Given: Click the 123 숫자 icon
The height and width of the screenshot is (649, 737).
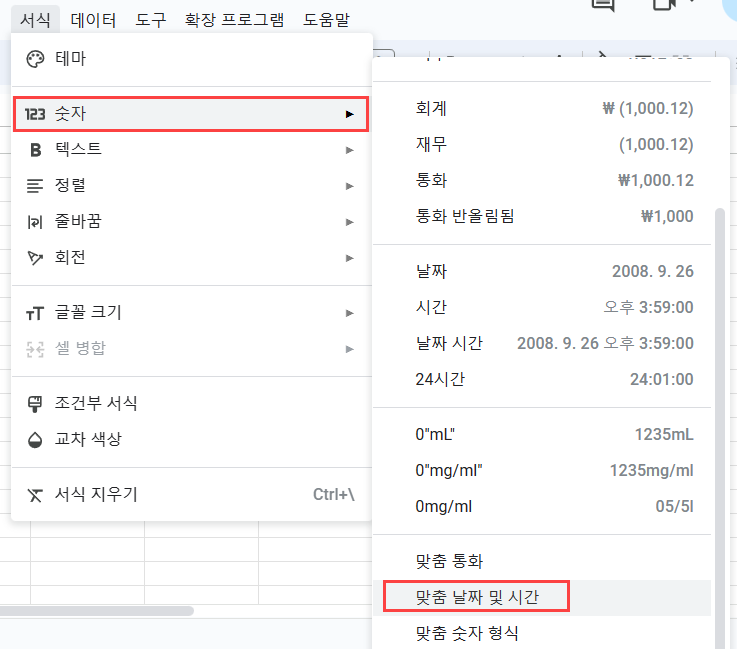Looking at the screenshot, I should tap(35, 114).
